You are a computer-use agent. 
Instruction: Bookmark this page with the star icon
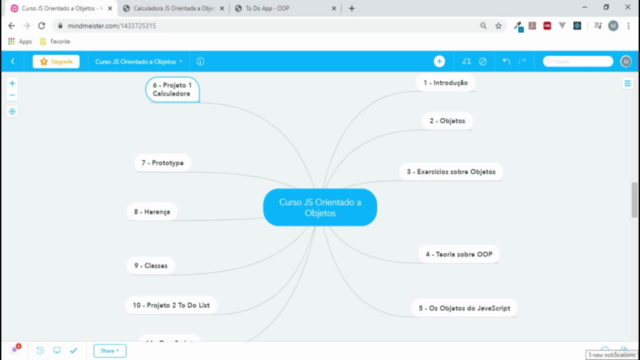click(498, 26)
